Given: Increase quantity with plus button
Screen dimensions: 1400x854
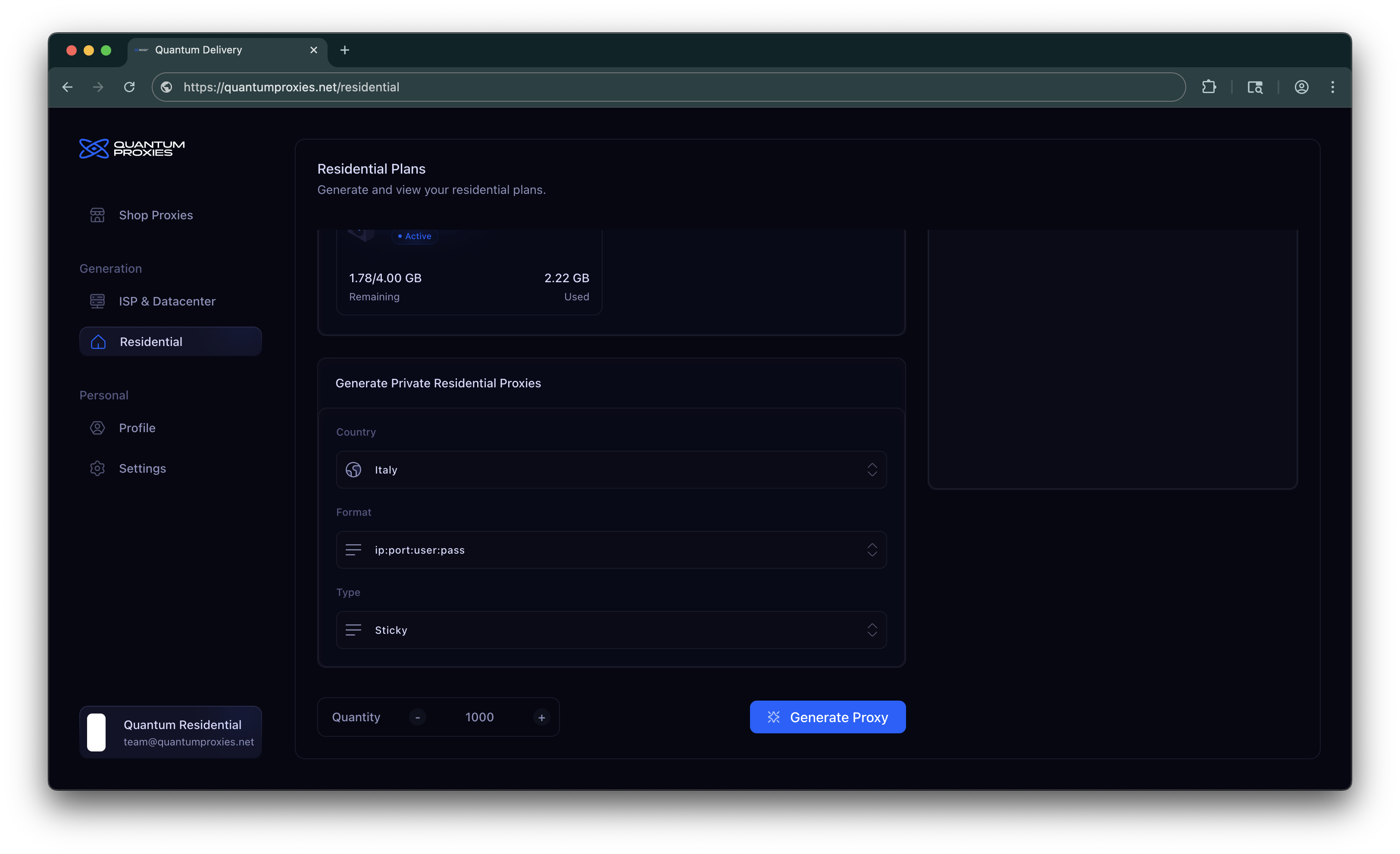Looking at the screenshot, I should [541, 717].
